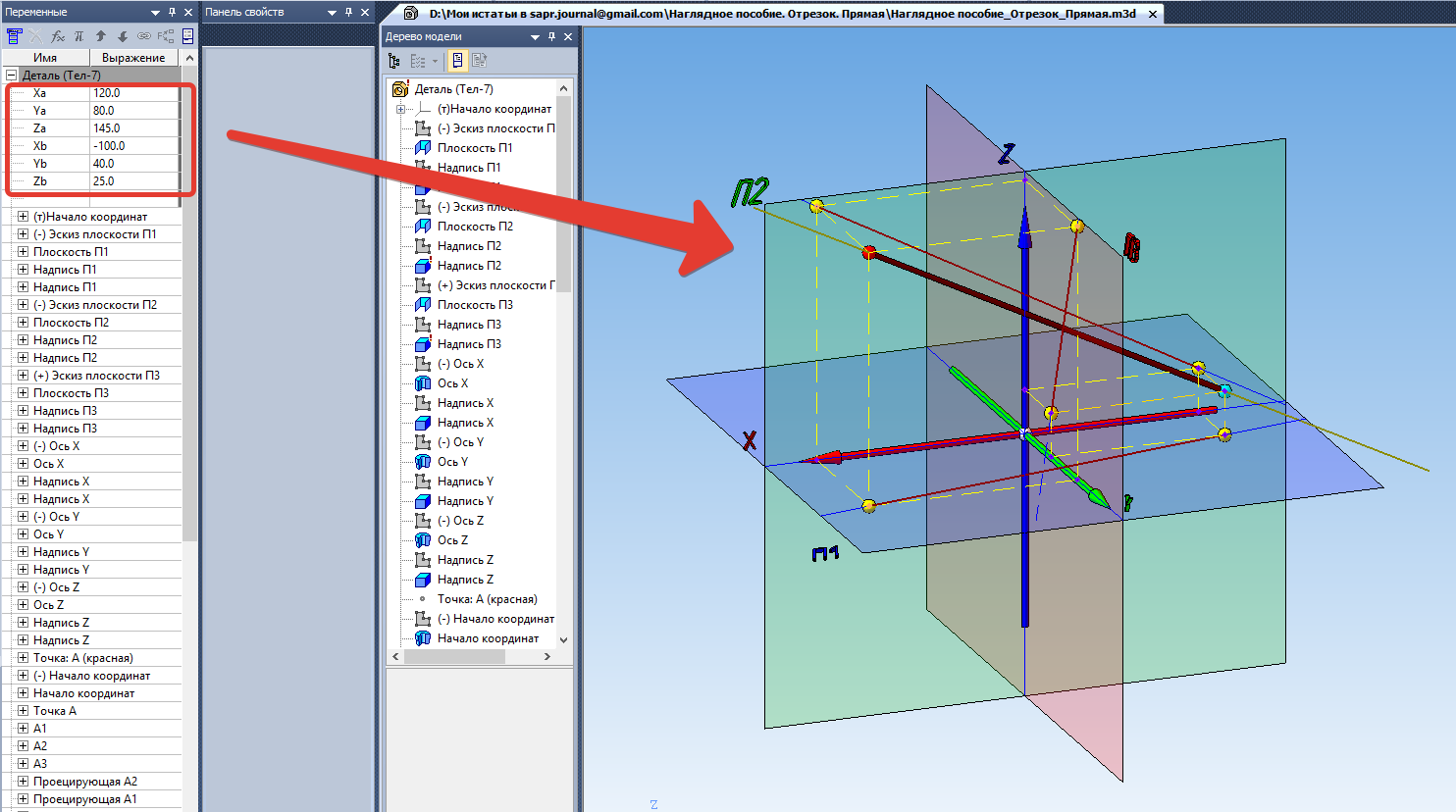Expand (т)Начало координат in the variables list
Screen dimensions: 1456x812
click(24, 217)
